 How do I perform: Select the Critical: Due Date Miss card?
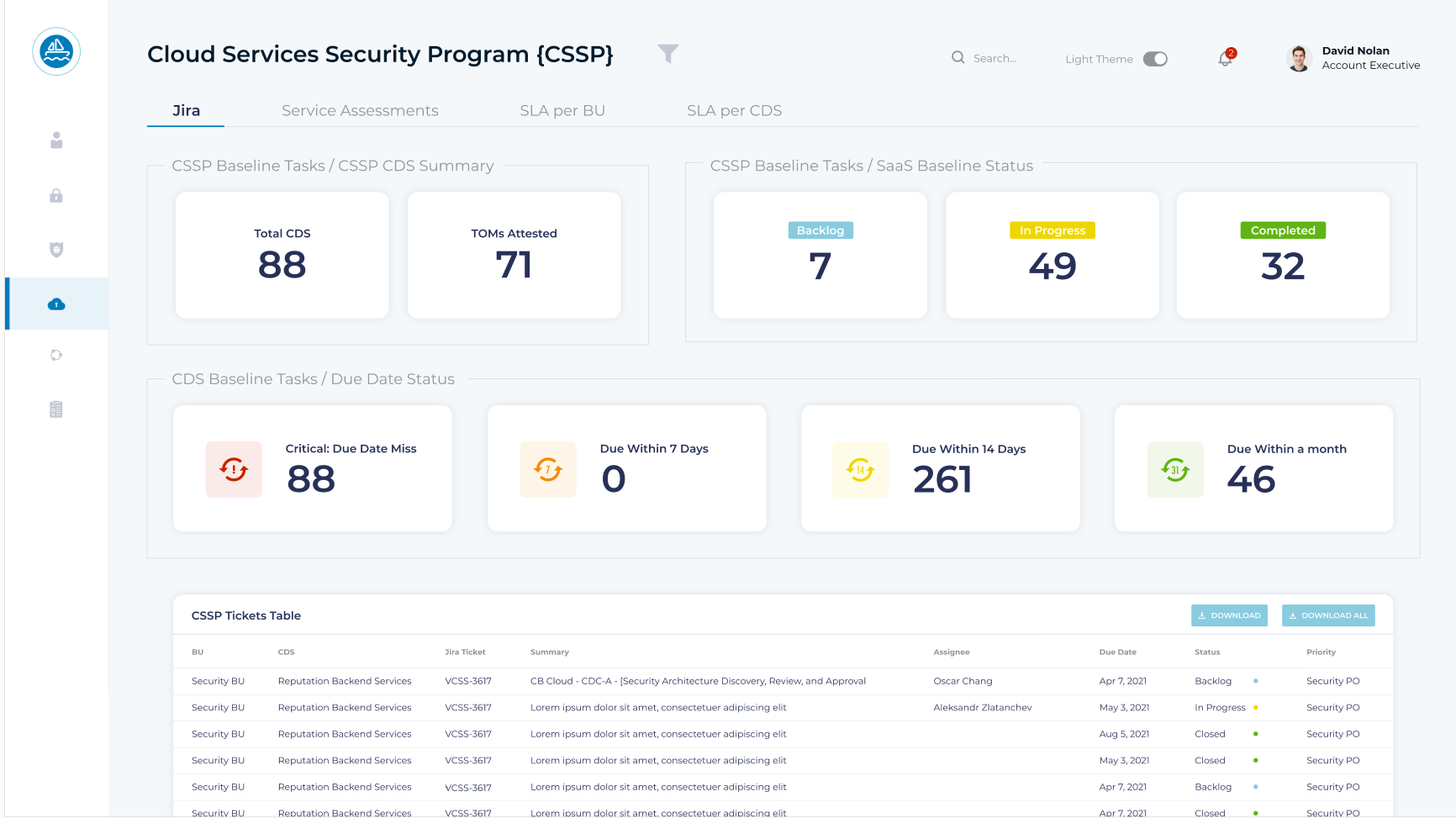313,468
